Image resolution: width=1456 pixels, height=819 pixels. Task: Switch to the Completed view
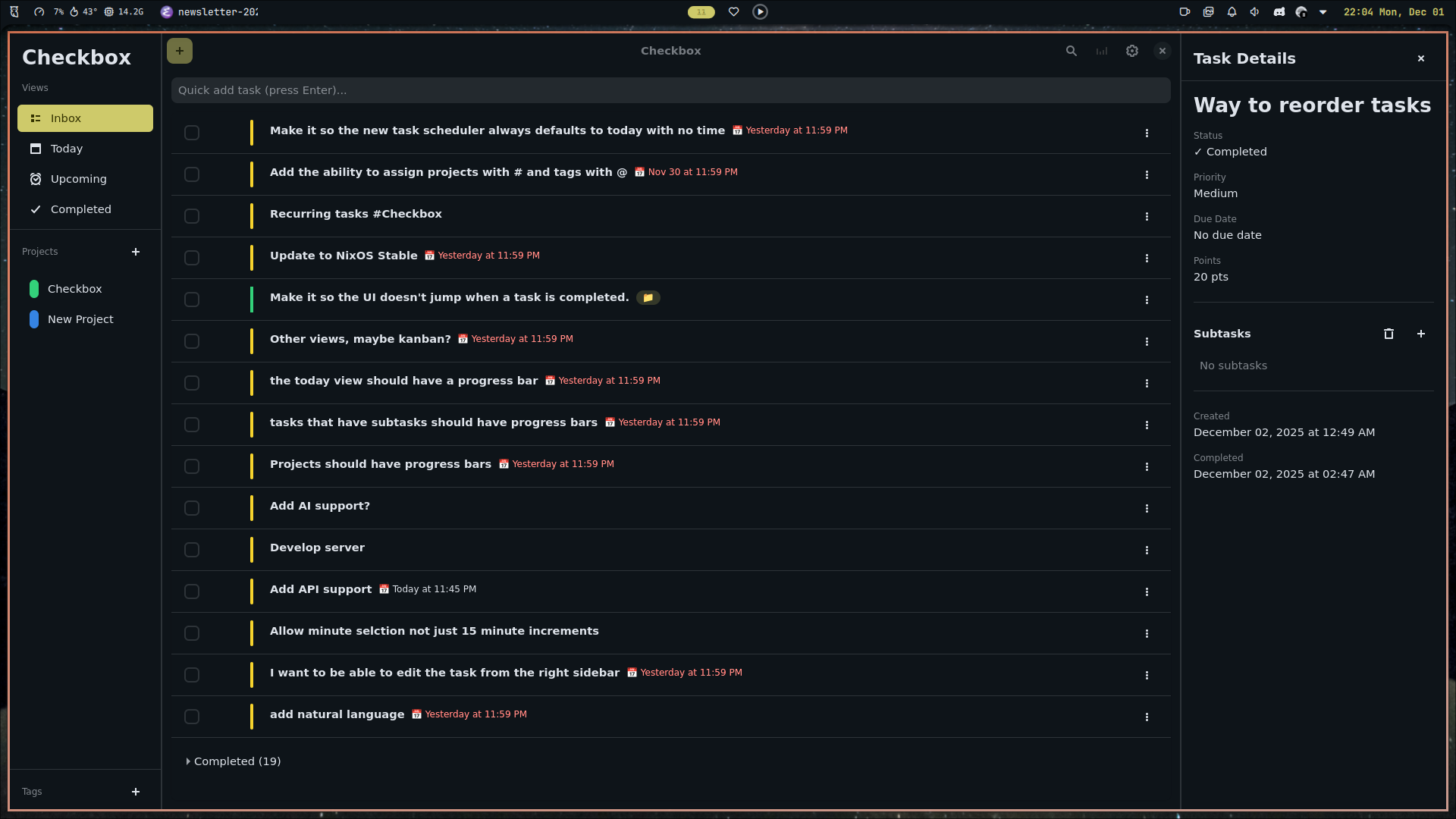click(80, 209)
